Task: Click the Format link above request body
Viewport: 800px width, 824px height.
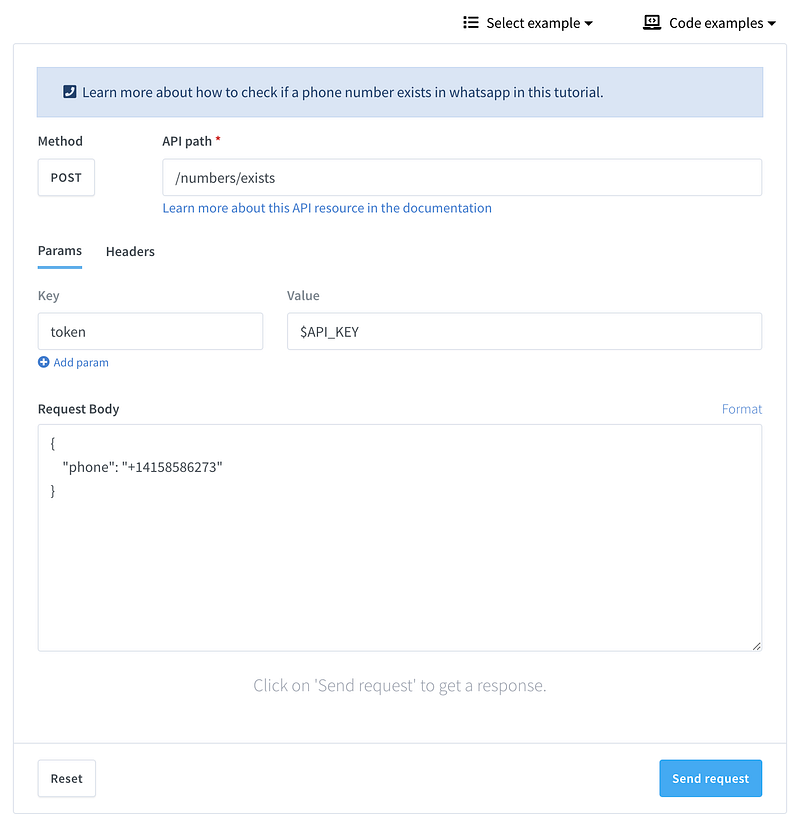Action: coord(742,409)
